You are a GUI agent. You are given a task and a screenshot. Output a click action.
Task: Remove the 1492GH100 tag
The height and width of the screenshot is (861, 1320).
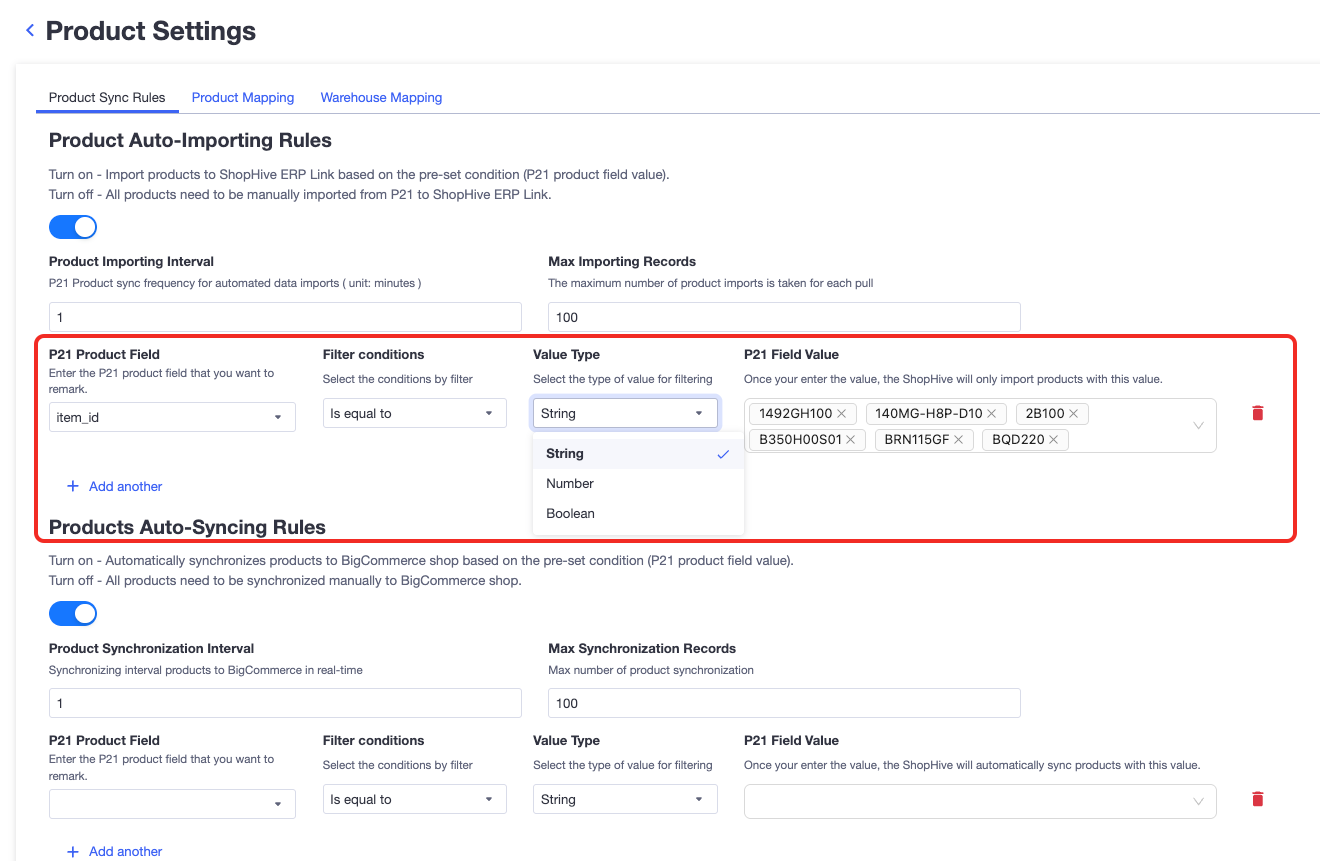tap(842, 414)
